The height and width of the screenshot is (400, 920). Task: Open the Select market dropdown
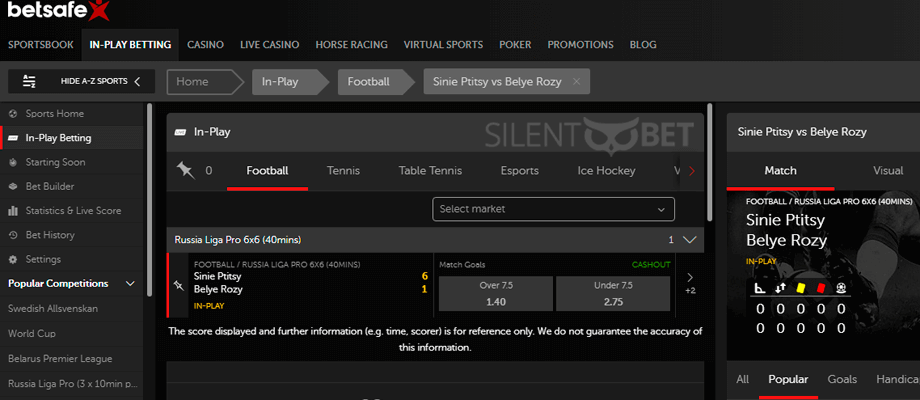point(553,209)
